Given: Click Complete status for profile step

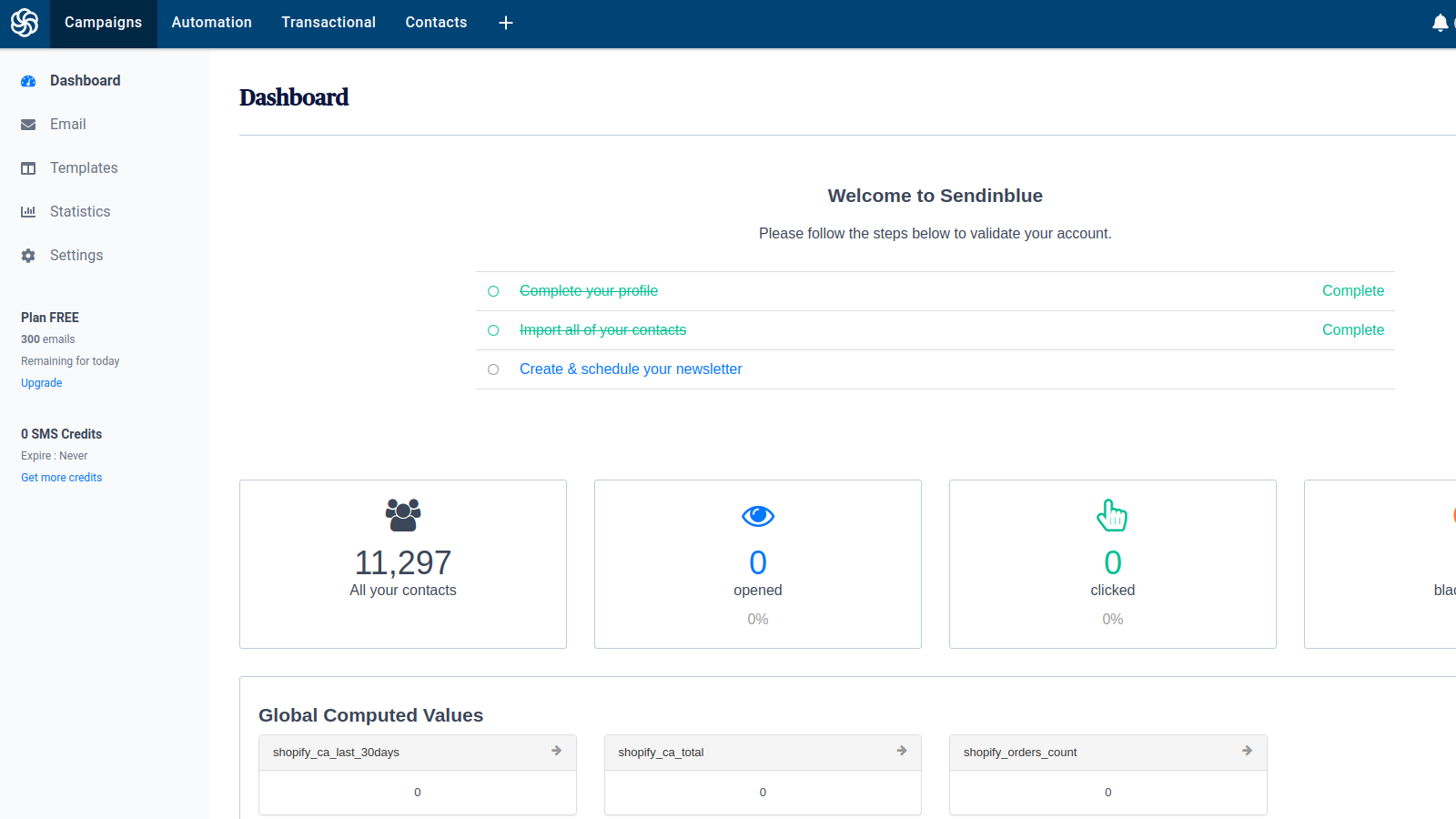Looking at the screenshot, I should pos(1353,291).
